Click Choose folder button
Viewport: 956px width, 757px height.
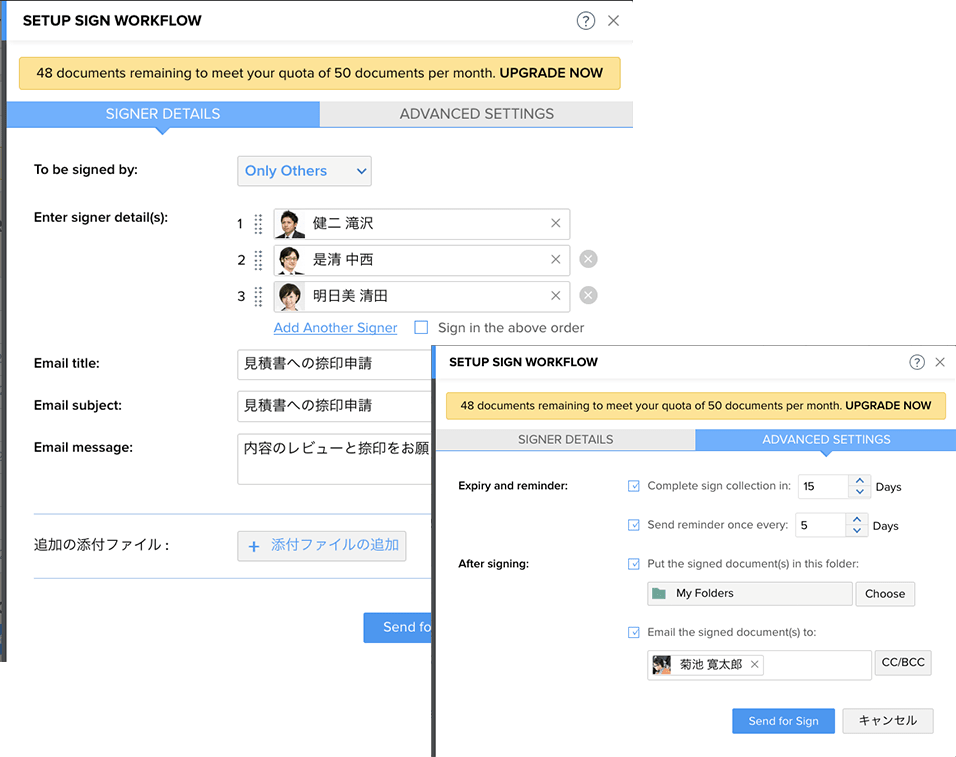point(885,594)
